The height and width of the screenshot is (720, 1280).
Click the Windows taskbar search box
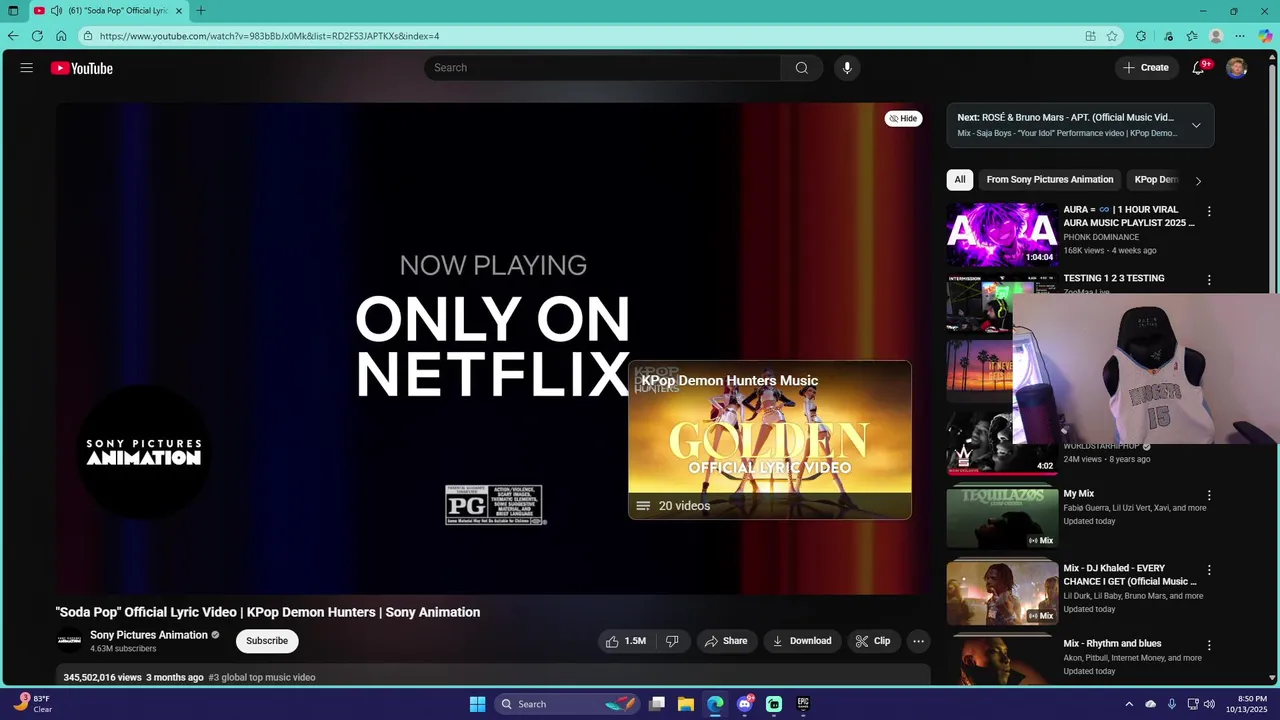567,704
